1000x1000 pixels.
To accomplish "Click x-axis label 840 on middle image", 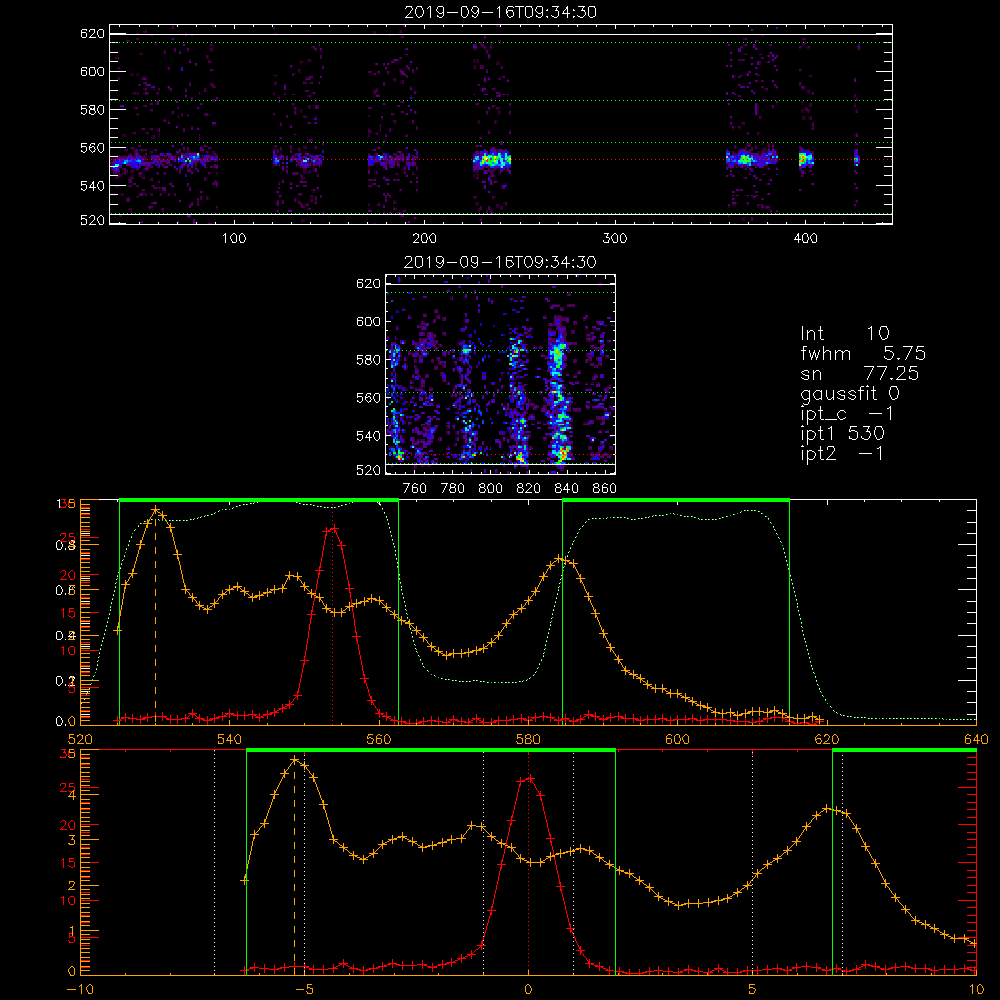I will (x=566, y=489).
